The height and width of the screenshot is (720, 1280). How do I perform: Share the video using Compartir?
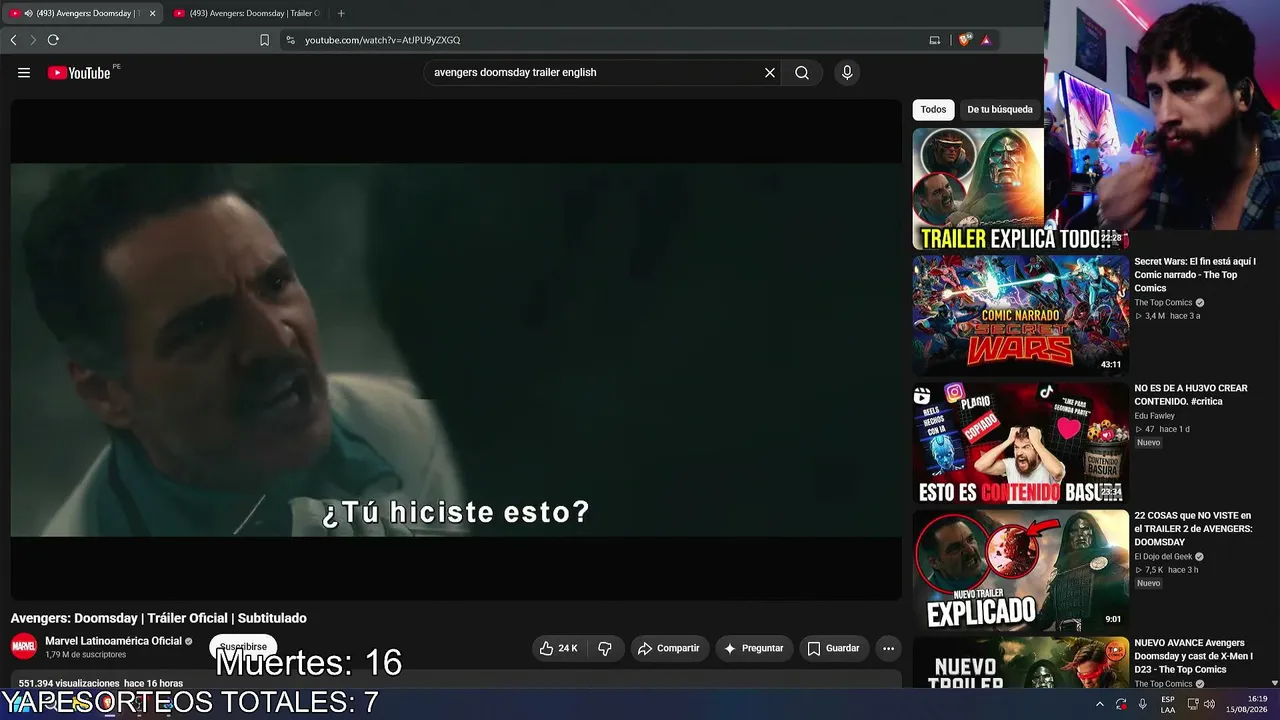point(669,648)
